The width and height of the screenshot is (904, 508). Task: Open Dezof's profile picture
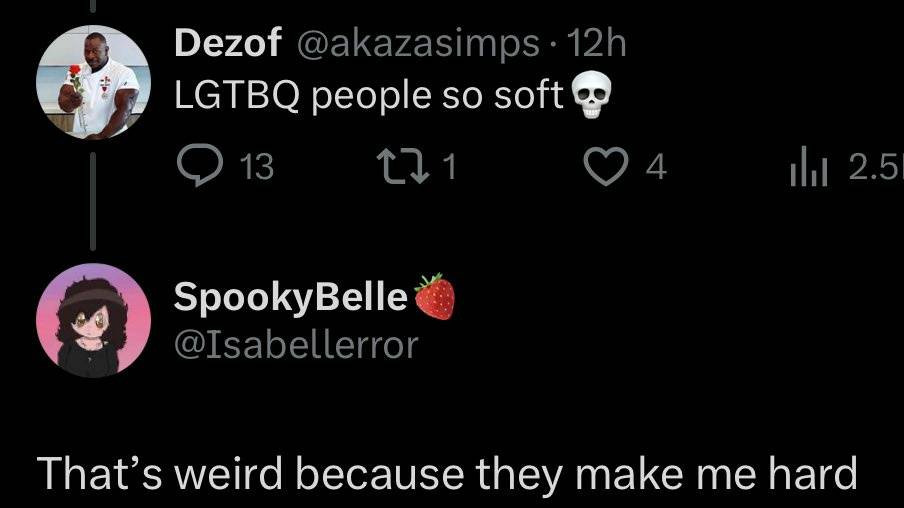pos(93,82)
